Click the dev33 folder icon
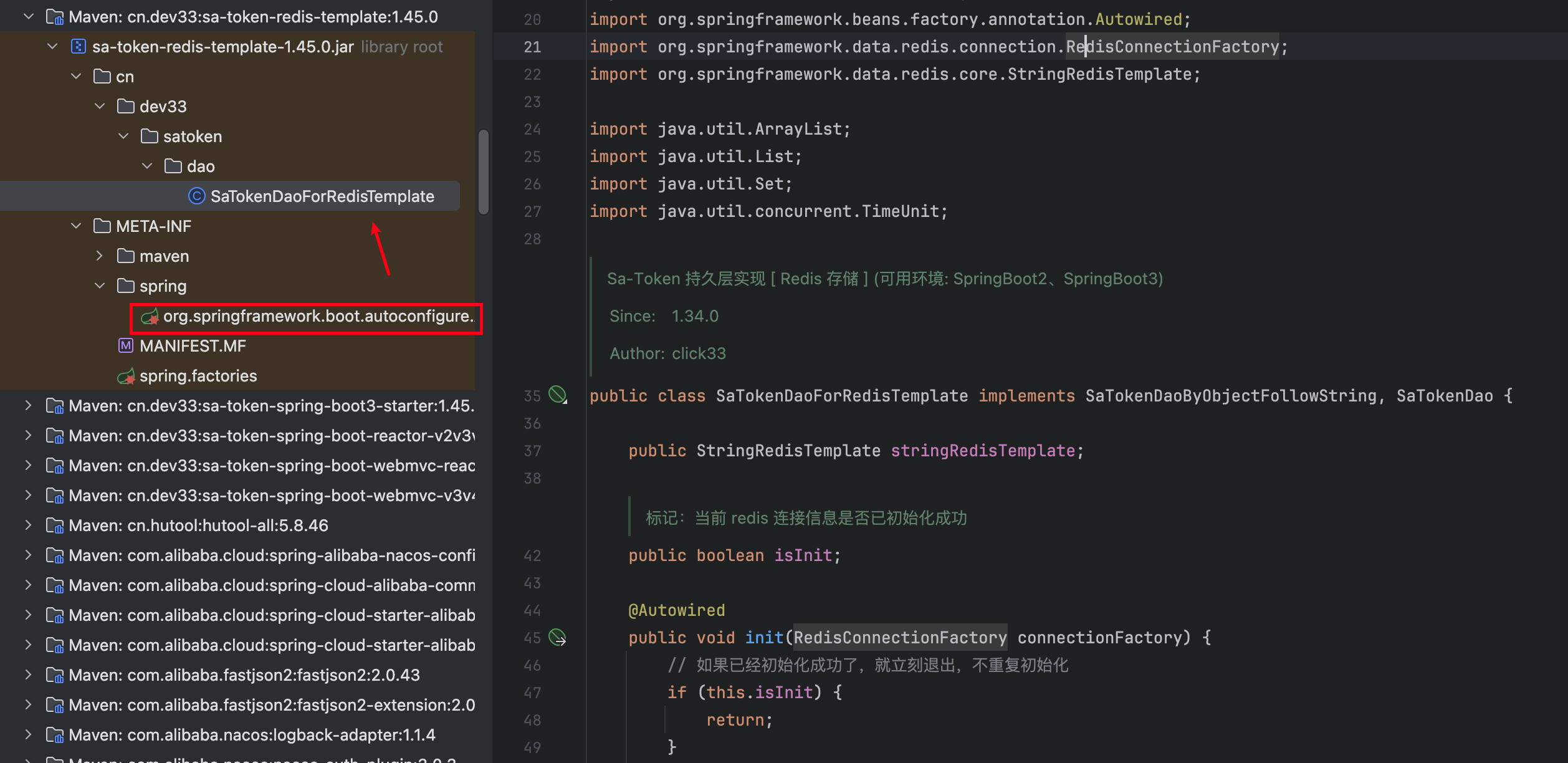Image resolution: width=1568 pixels, height=763 pixels. pyautogui.click(x=126, y=107)
